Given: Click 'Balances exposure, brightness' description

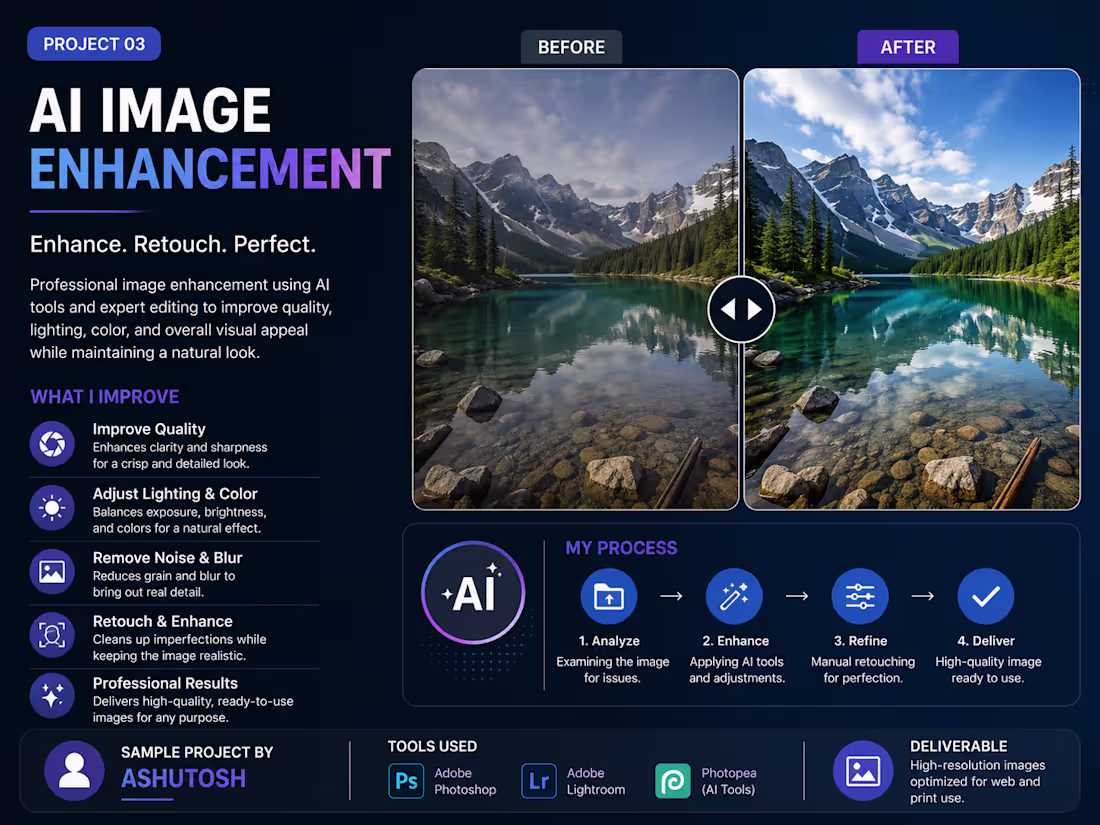Looking at the screenshot, I should (x=179, y=520).
